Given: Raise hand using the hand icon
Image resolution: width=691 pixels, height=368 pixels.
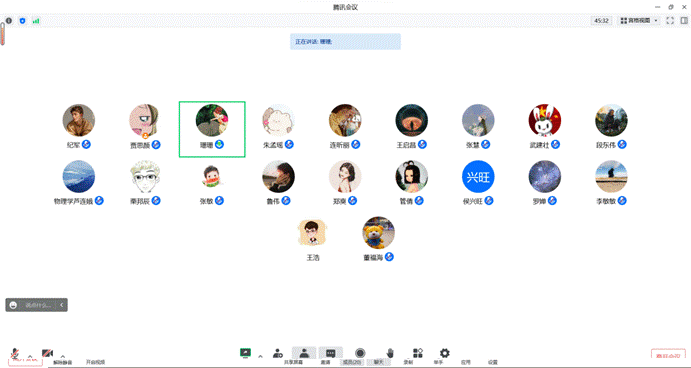Looking at the screenshot, I should [x=390, y=353].
